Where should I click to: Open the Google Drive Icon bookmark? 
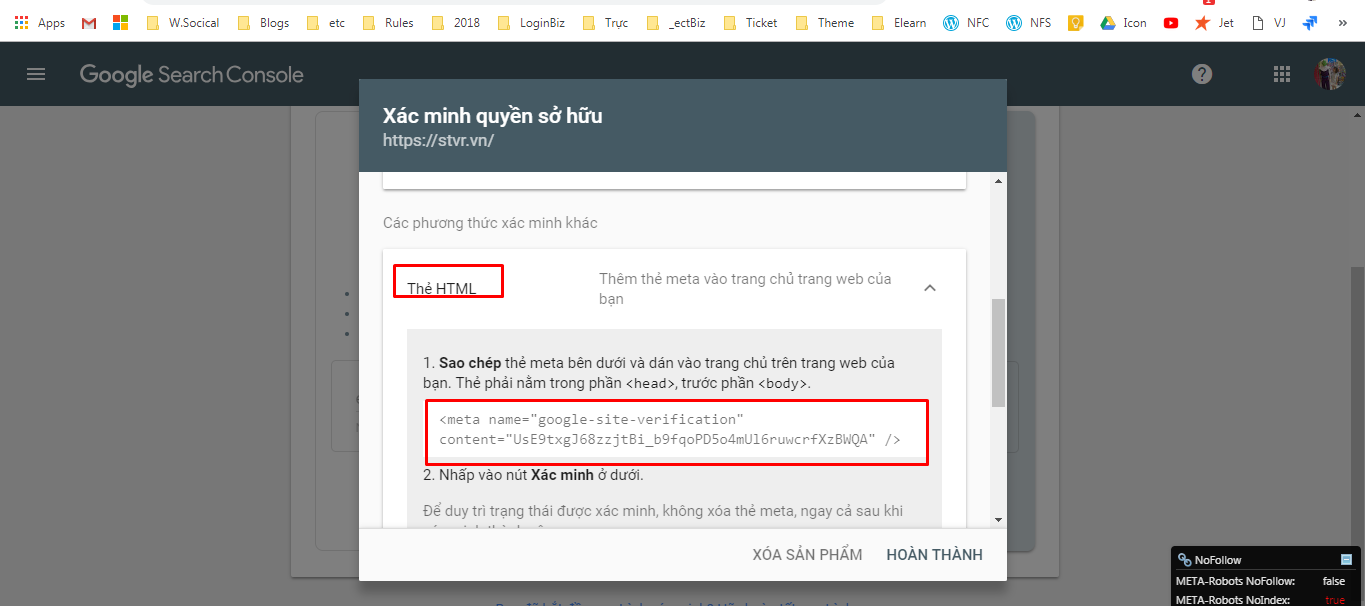(x=1123, y=22)
